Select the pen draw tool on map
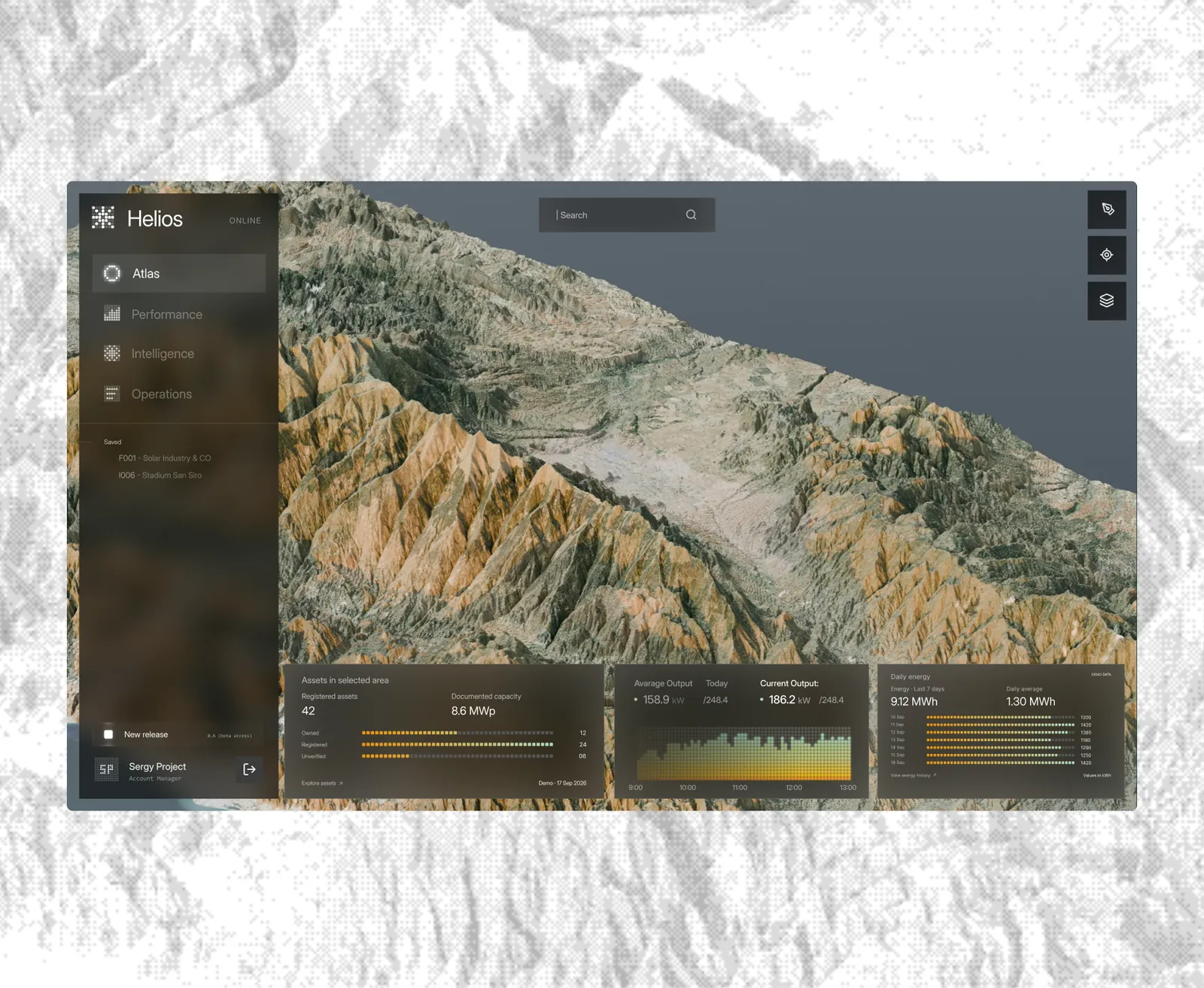Image resolution: width=1204 pixels, height=988 pixels. point(1107,209)
